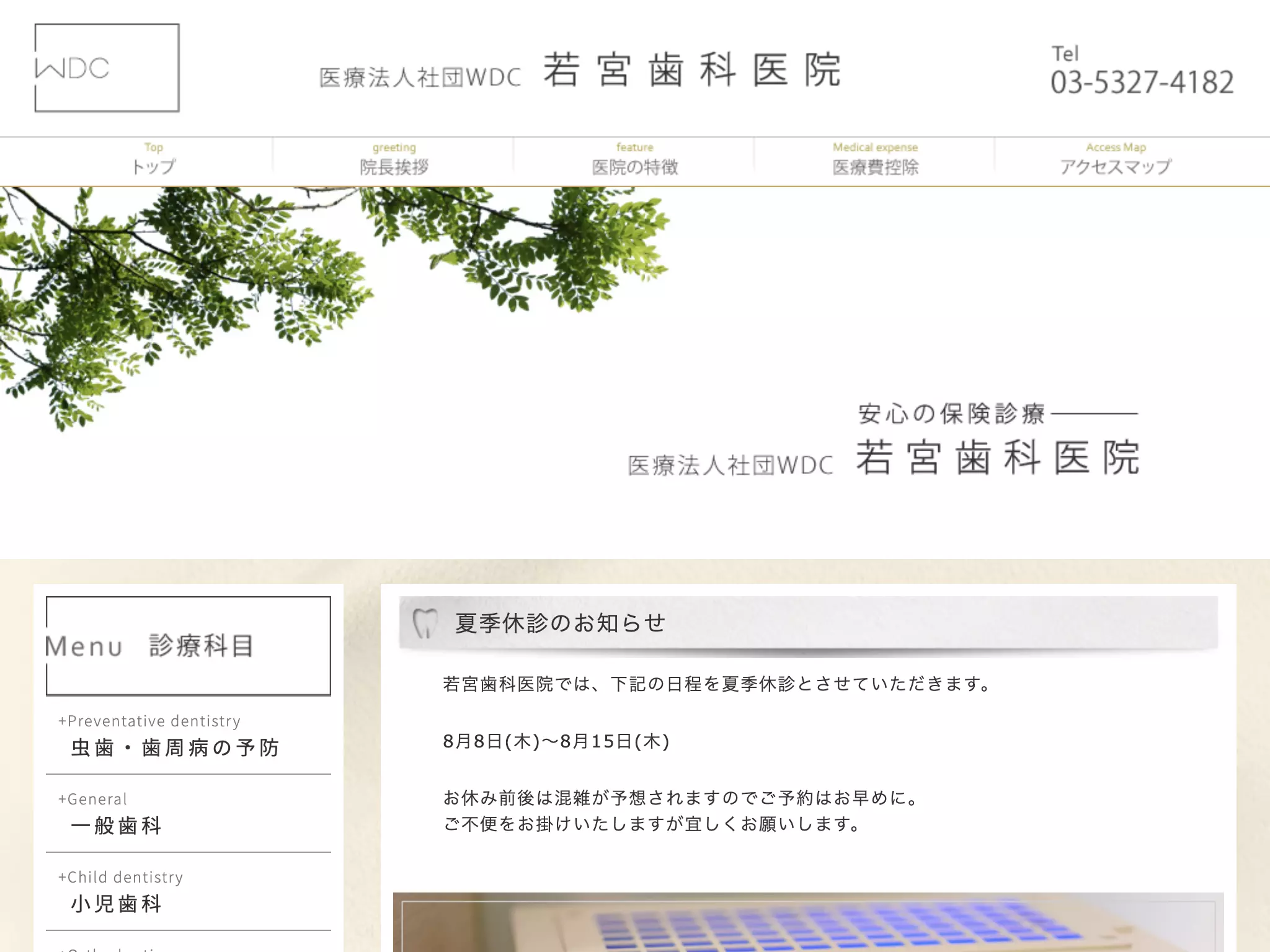Open the 院長挨拶 greeting menu item
This screenshot has width=1270, height=952.
[394, 159]
